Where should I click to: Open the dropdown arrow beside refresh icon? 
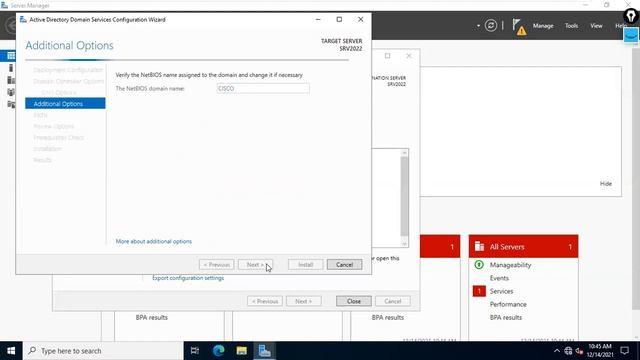click(478, 26)
